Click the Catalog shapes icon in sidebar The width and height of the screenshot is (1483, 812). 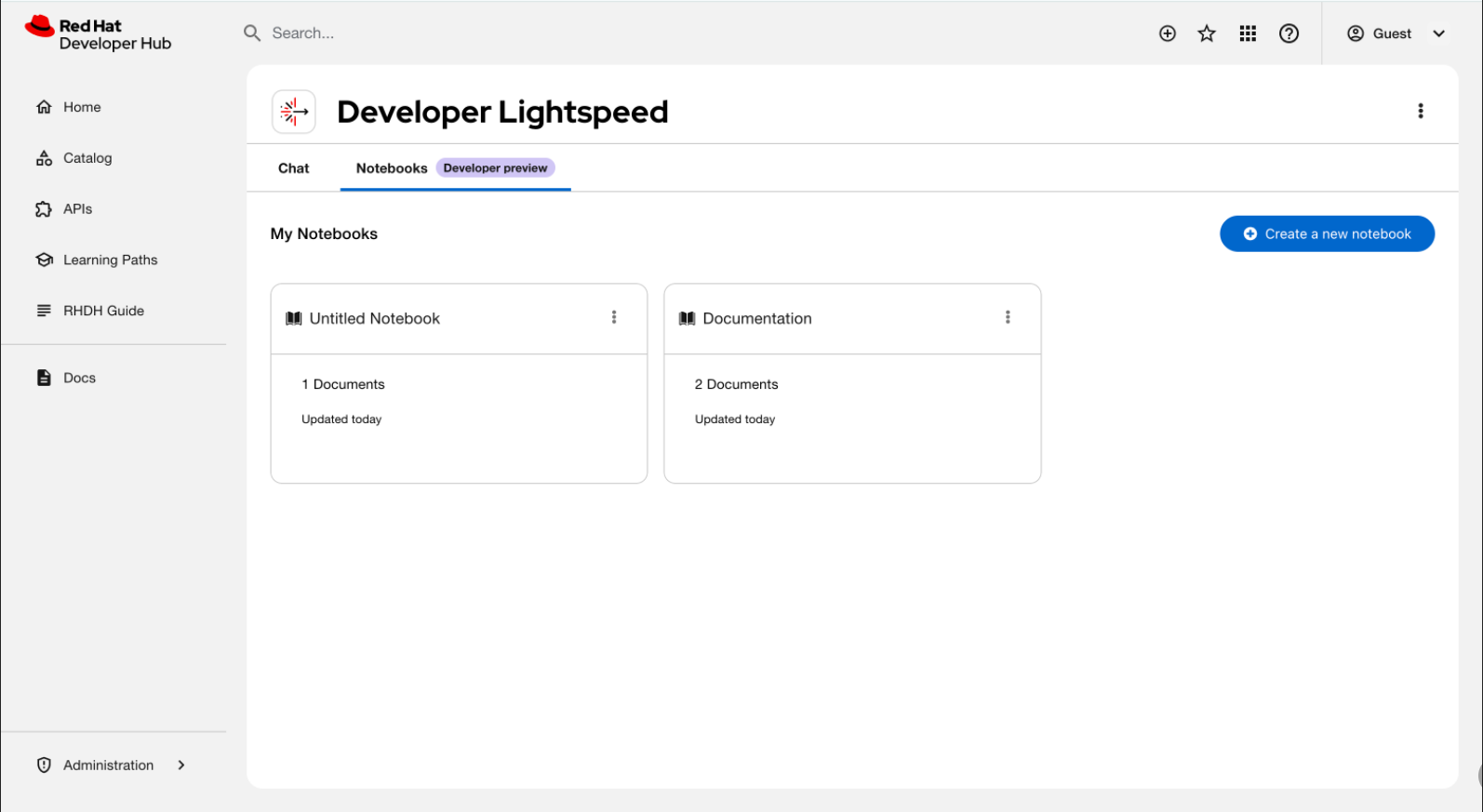coord(44,158)
